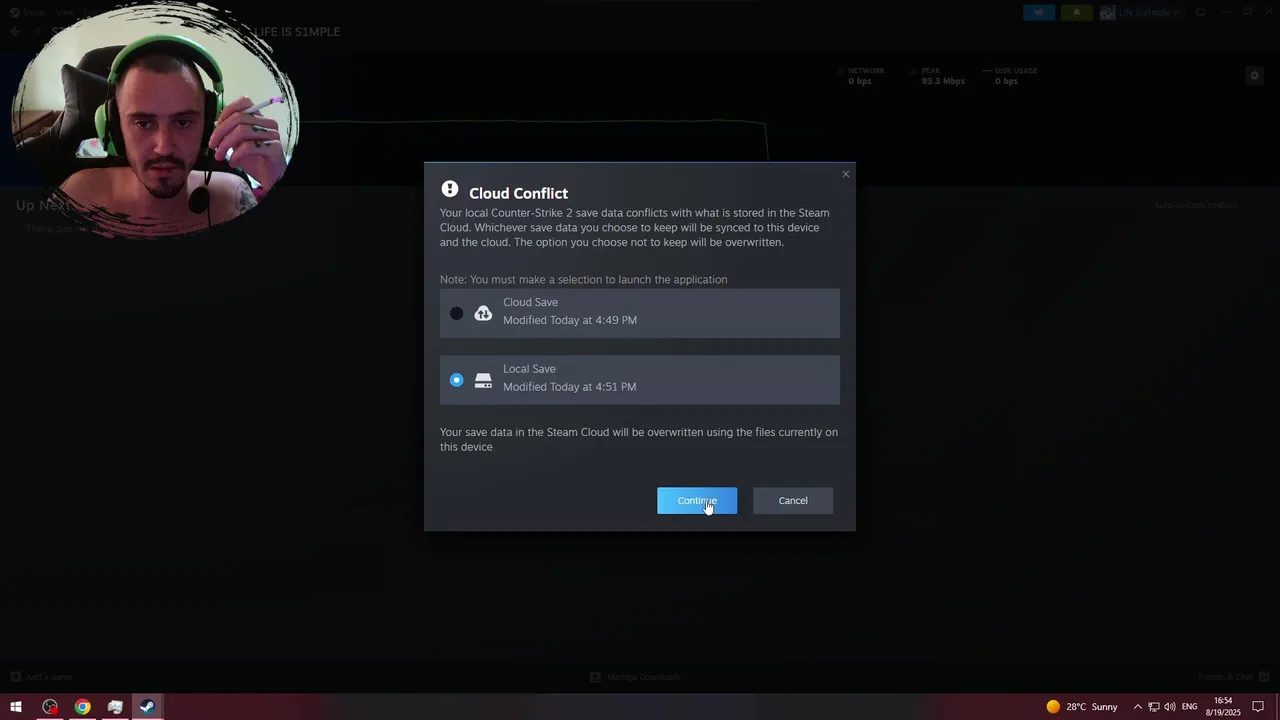Confirm selection with the Continue button
The width and height of the screenshot is (1280, 720).
pos(697,501)
